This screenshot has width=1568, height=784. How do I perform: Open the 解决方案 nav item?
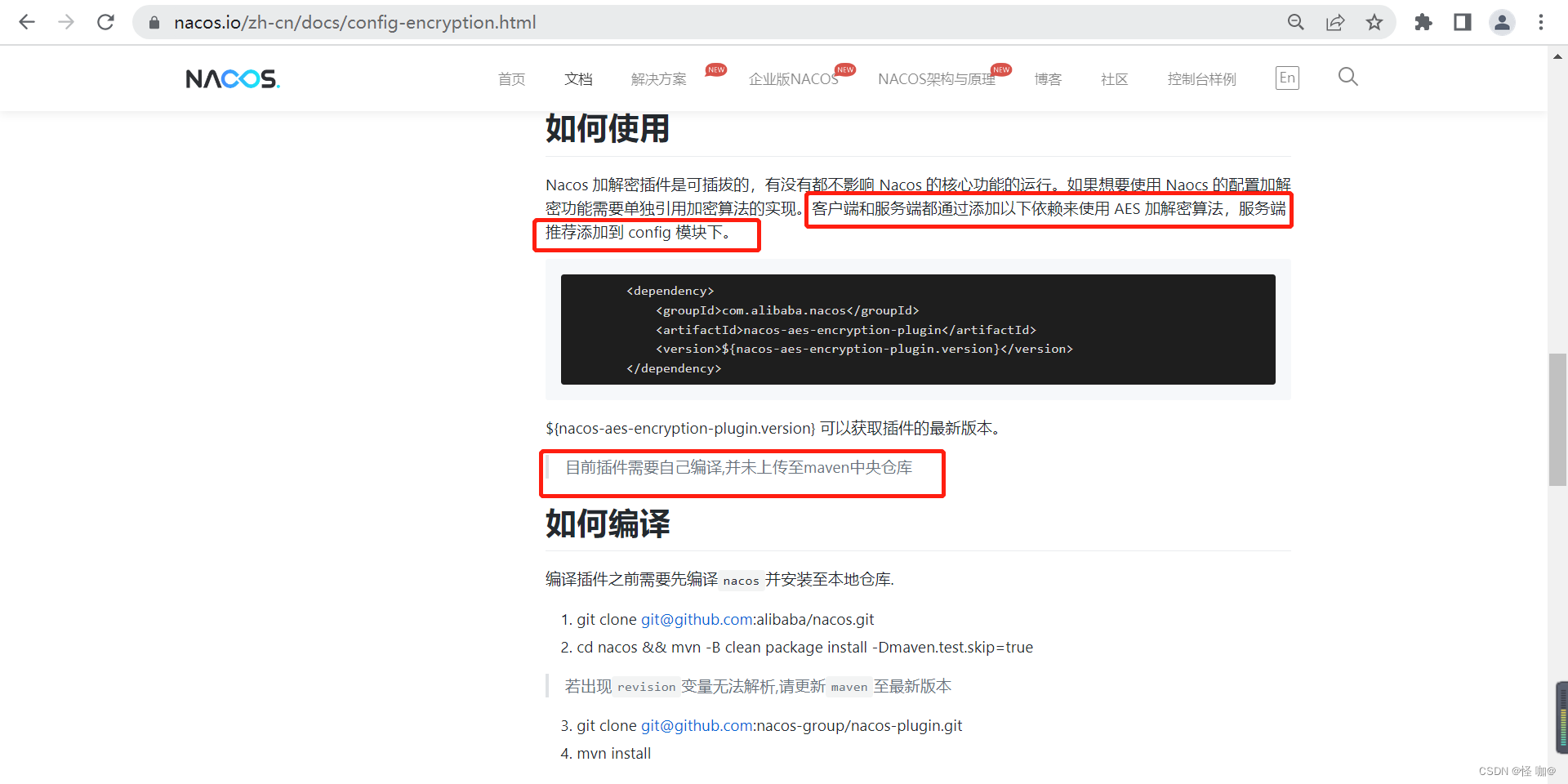658,79
